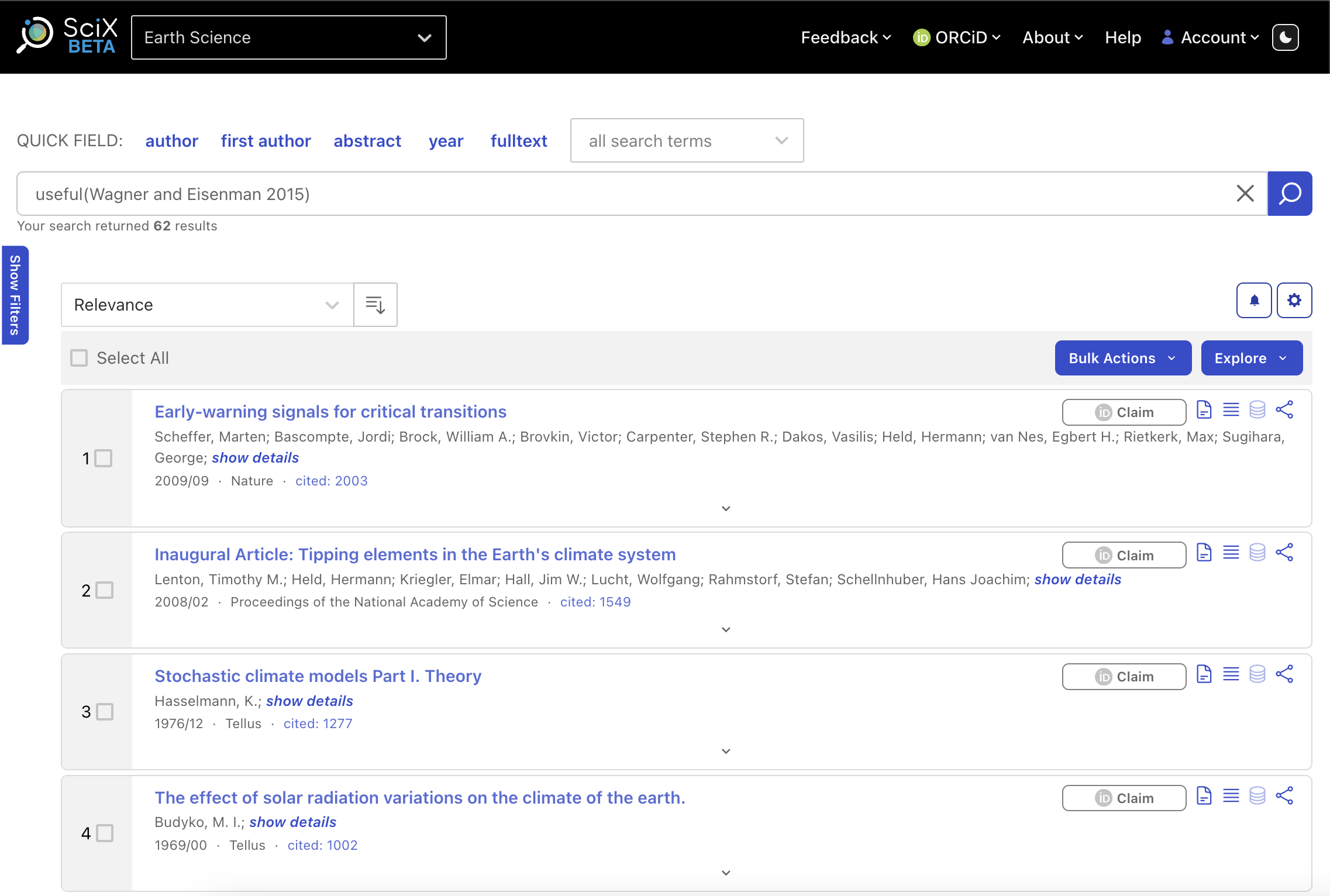Click the first author quick field link

click(266, 141)
